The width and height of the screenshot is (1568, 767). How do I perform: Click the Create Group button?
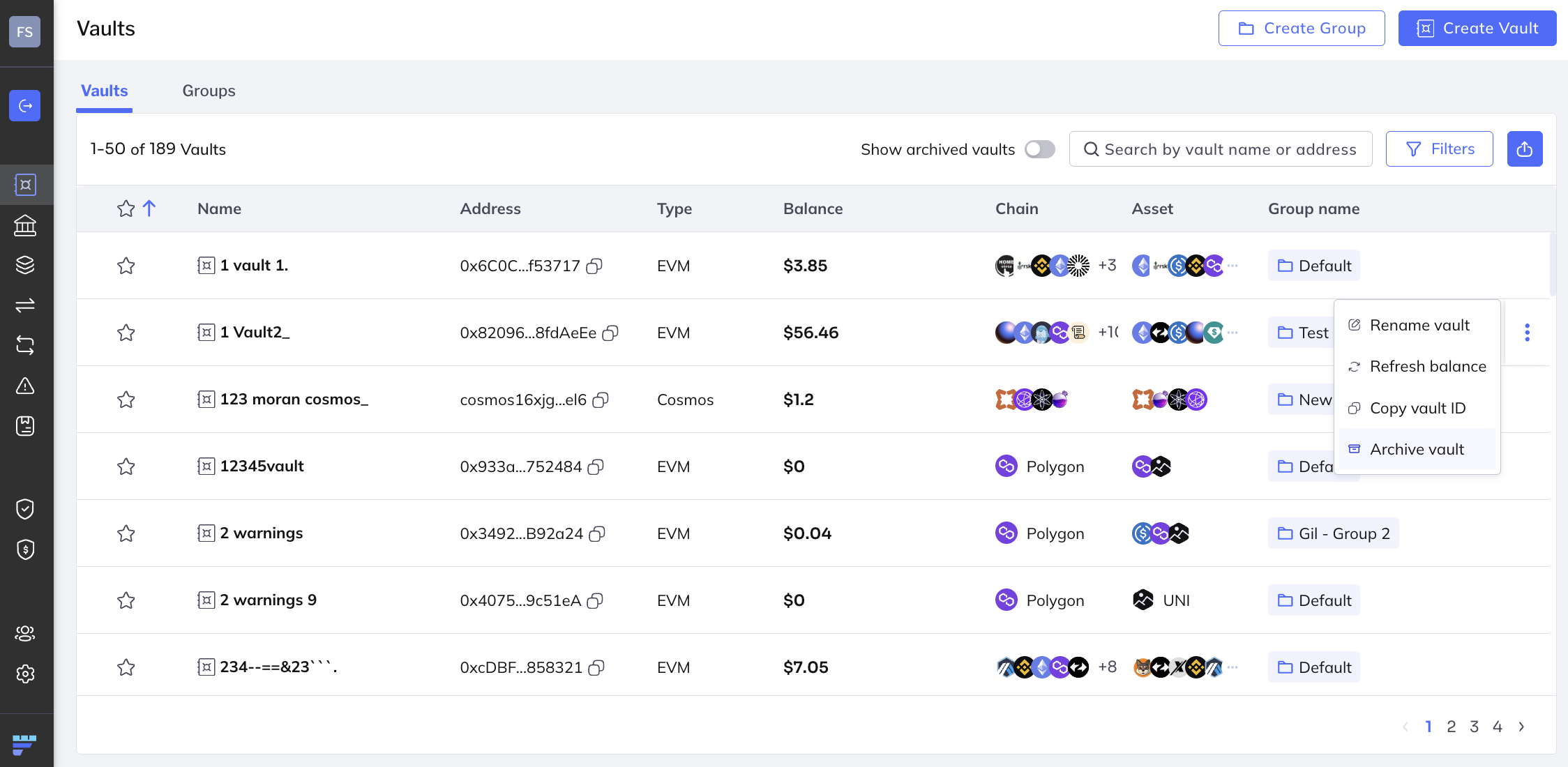(x=1302, y=29)
